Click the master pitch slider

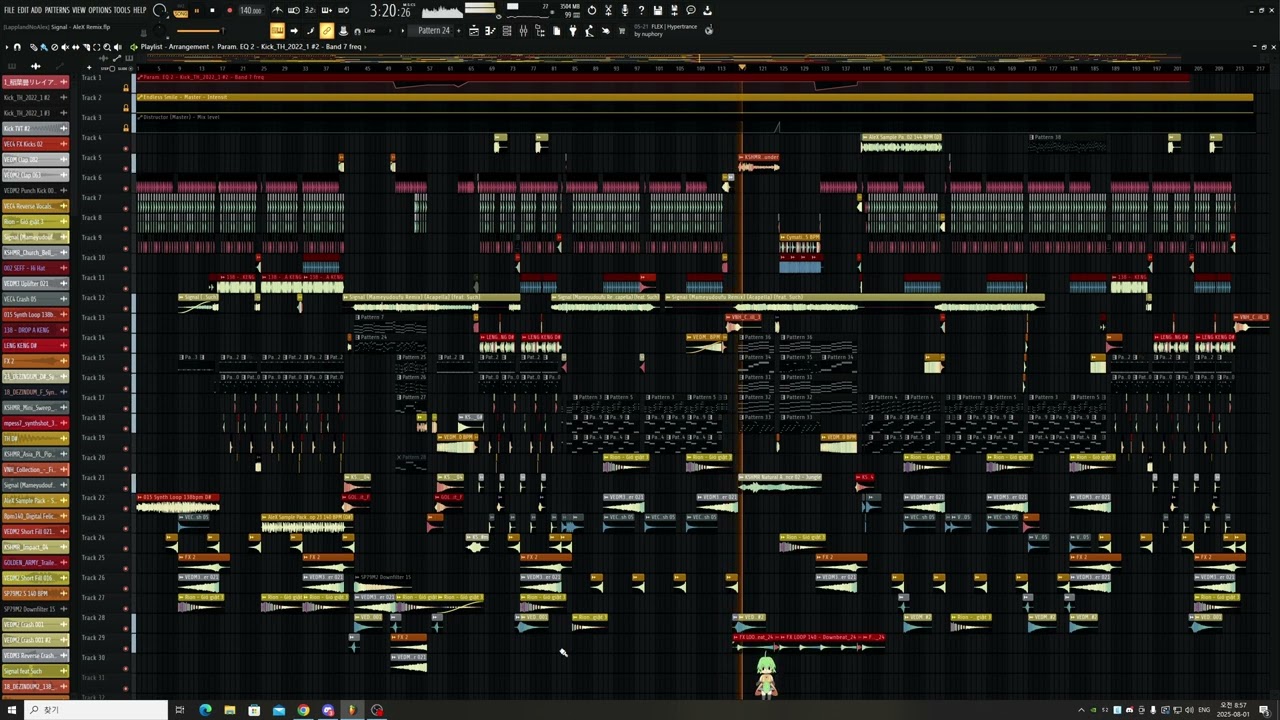tap(200, 31)
